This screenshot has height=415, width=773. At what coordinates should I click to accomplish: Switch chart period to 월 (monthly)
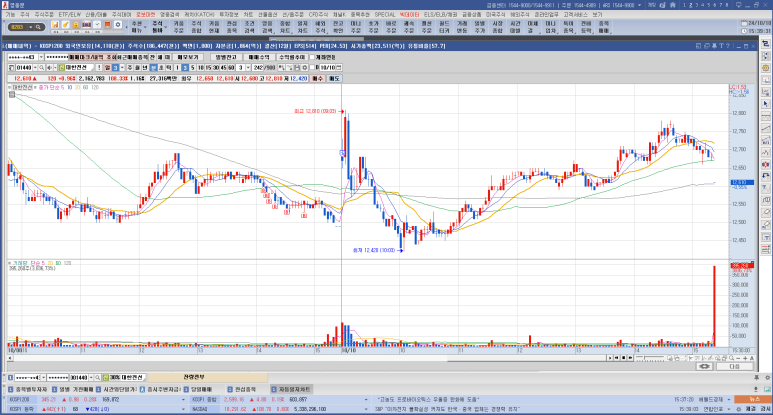point(137,68)
